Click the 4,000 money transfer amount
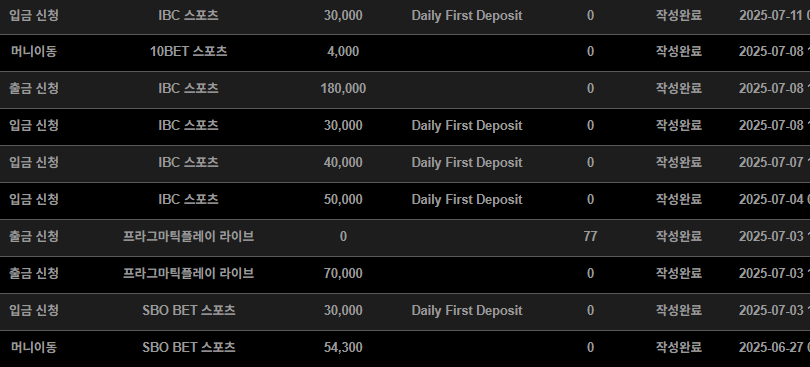Image resolution: width=810 pixels, height=367 pixels. (x=343, y=52)
